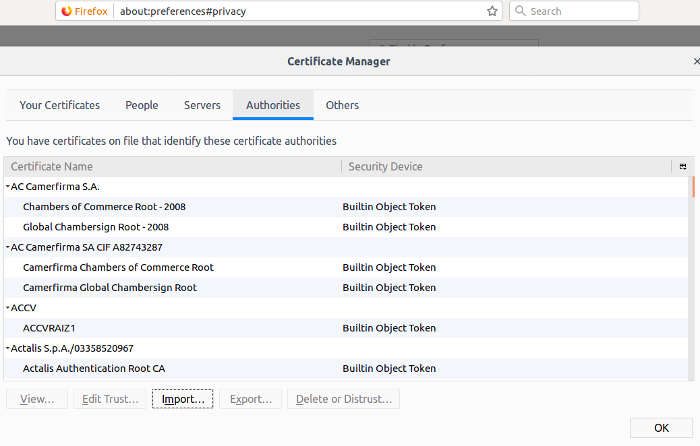The width and height of the screenshot is (700, 446).
Task: Select the Authorities tab
Action: [273, 105]
